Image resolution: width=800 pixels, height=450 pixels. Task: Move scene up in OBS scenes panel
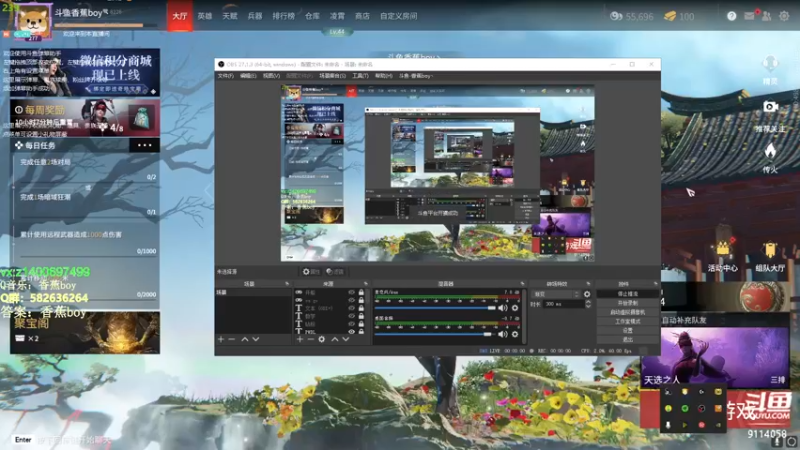pos(244,339)
